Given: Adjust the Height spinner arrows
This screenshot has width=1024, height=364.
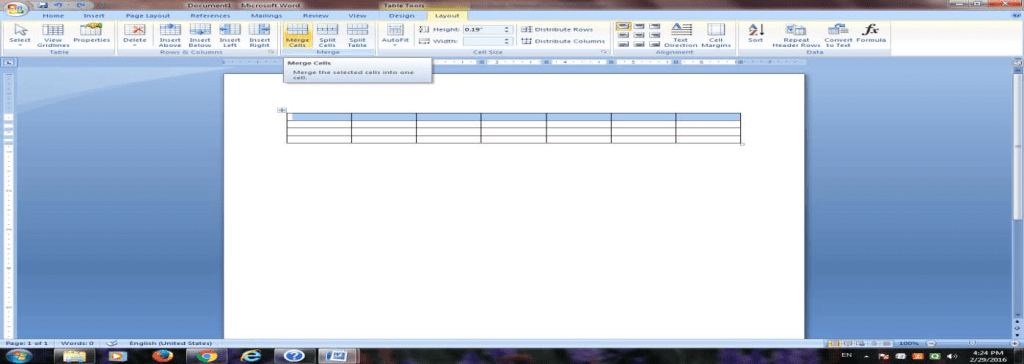Looking at the screenshot, I should pyautogui.click(x=507, y=30).
